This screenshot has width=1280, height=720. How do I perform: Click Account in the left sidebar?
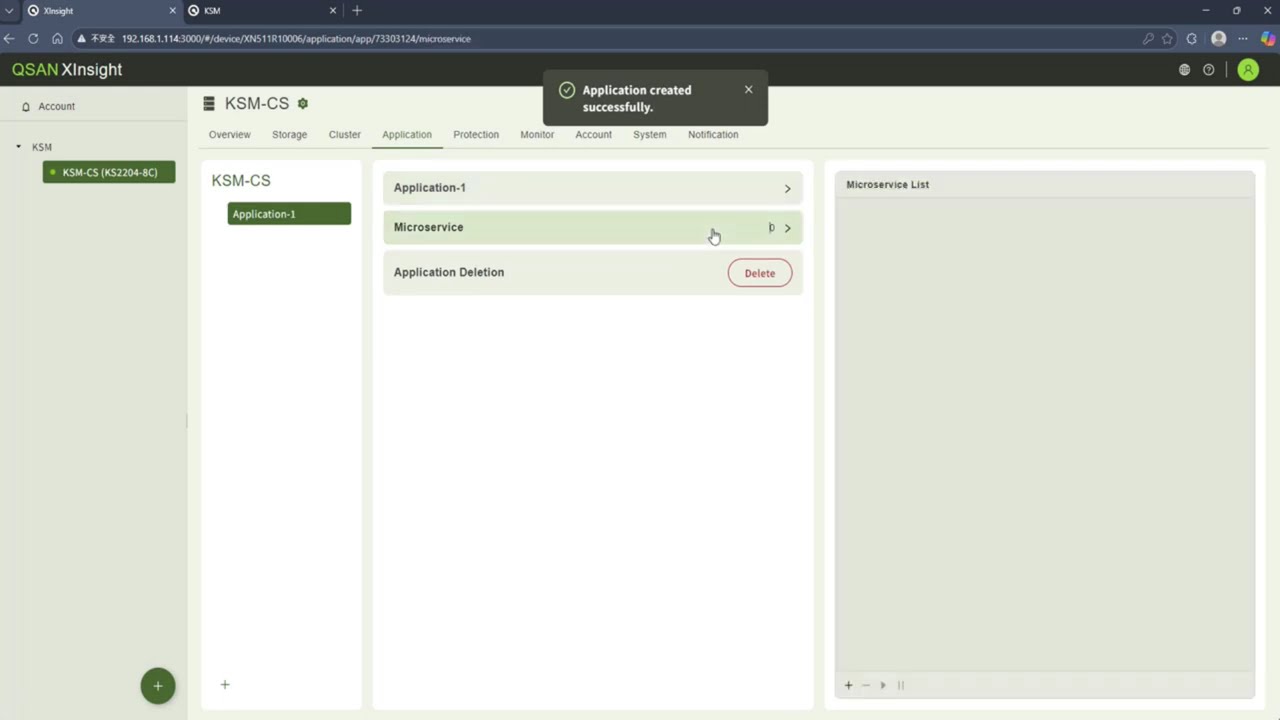(57, 107)
